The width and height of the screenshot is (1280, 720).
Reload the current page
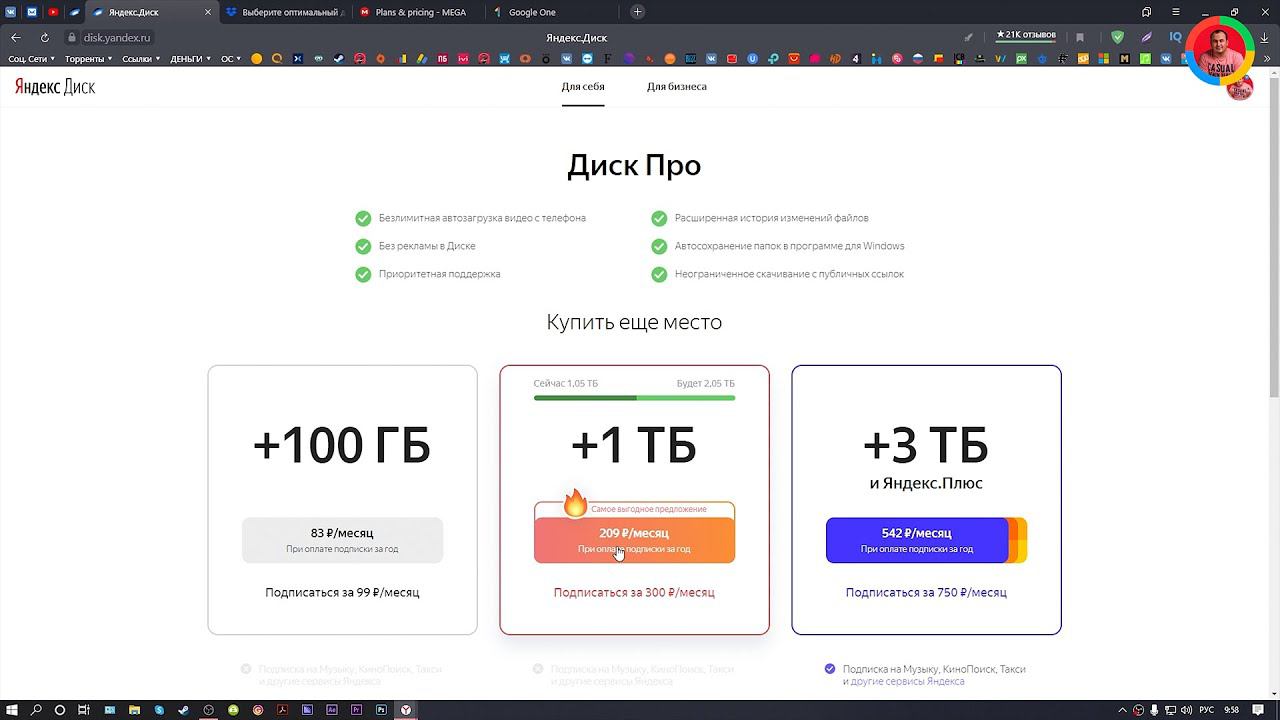click(x=44, y=37)
